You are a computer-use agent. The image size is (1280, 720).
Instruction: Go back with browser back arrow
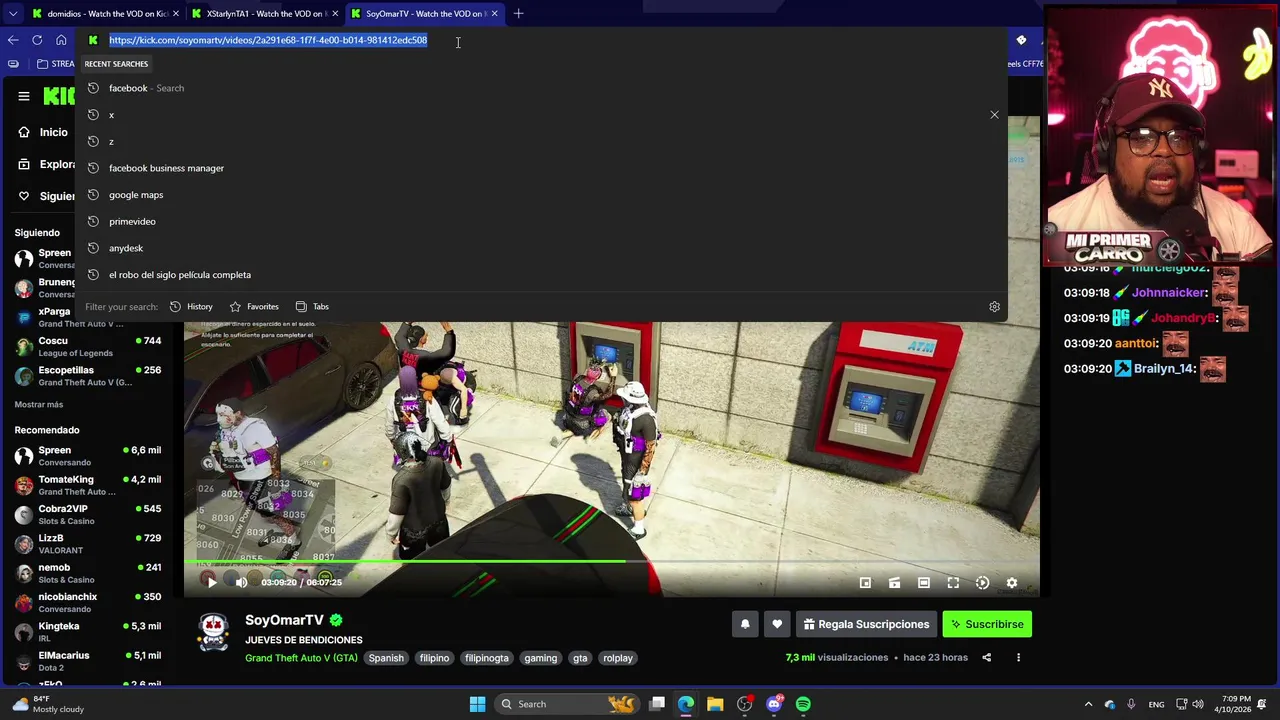pyautogui.click(x=13, y=40)
